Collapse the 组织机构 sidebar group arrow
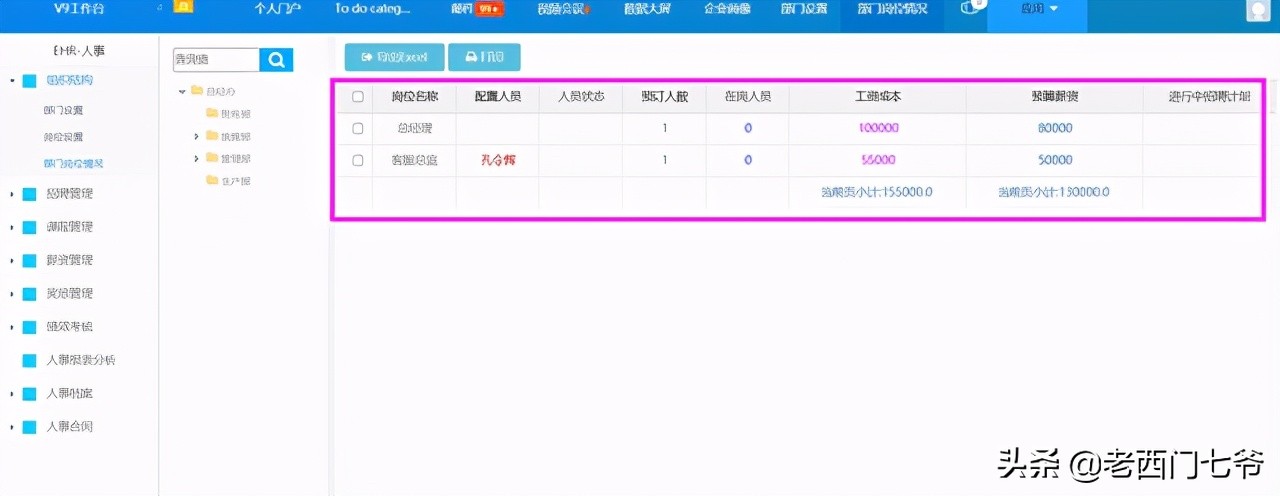Screen dimensions: 1280x496 11,80
